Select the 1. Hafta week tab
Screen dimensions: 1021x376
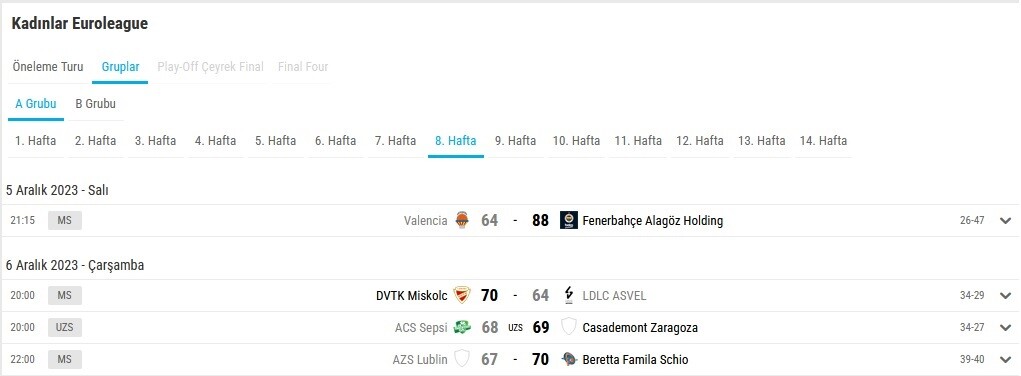(x=36, y=141)
